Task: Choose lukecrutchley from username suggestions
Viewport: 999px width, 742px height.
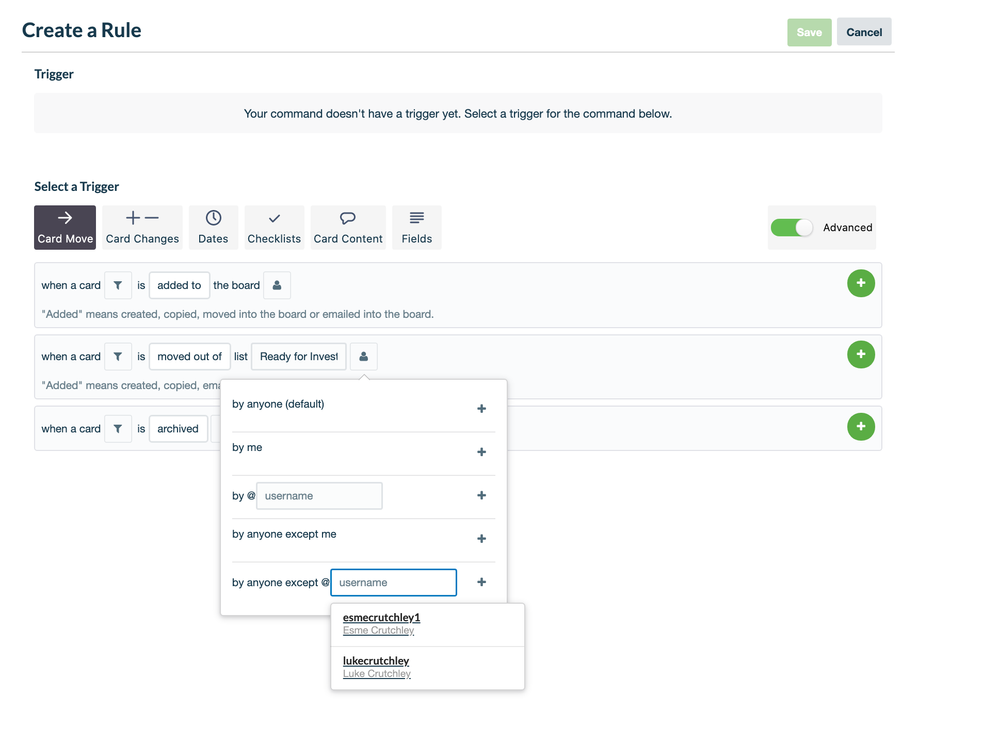Action: (428, 667)
